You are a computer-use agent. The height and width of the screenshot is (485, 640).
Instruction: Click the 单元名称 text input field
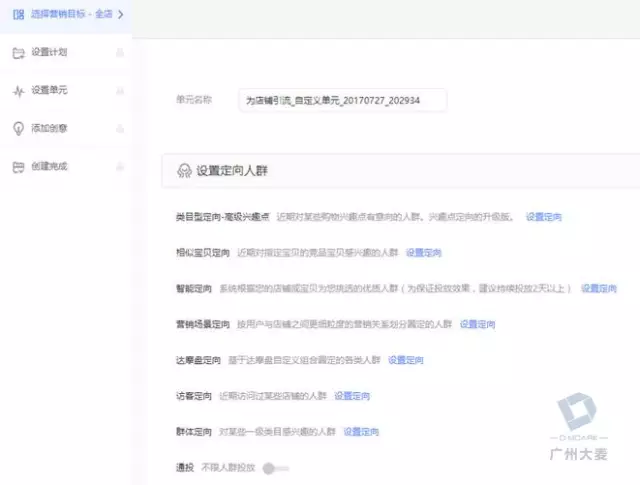[x=343, y=100]
